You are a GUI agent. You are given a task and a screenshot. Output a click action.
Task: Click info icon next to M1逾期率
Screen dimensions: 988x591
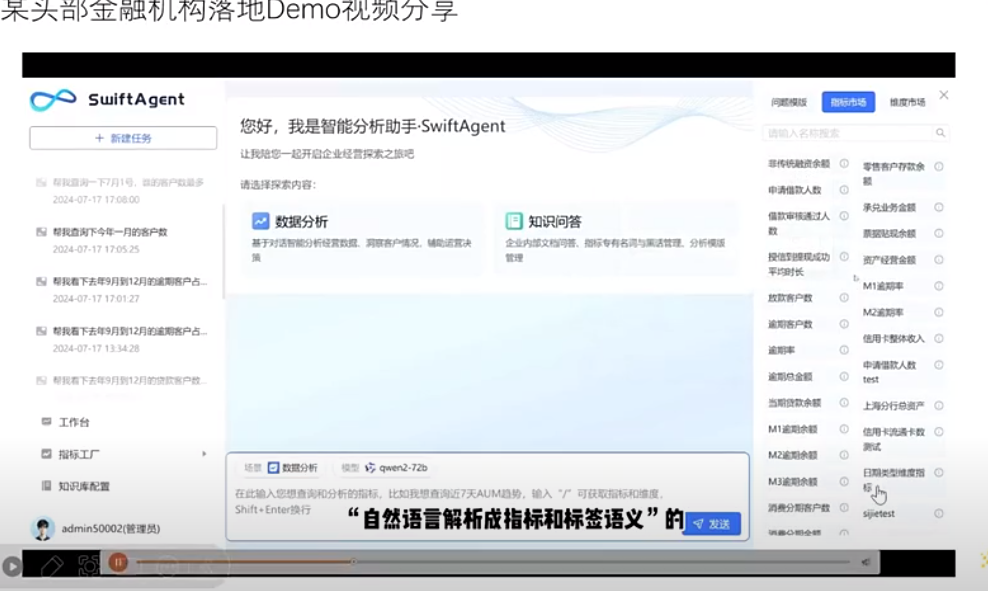pyautogui.click(x=938, y=286)
